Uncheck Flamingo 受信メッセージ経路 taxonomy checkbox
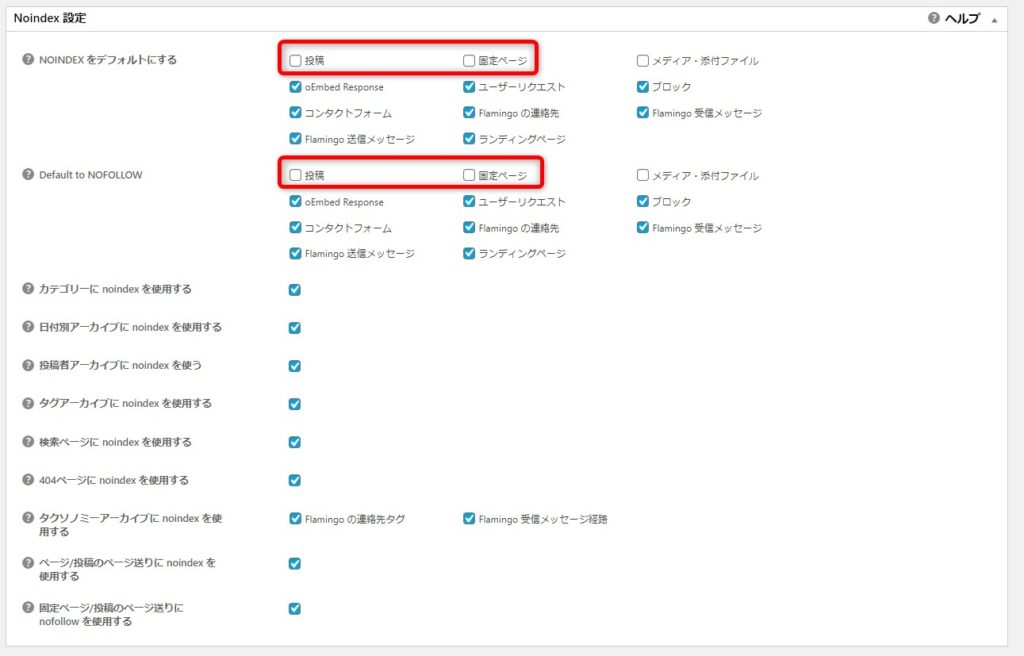Screen dimensions: 1024x656 click(x=469, y=518)
